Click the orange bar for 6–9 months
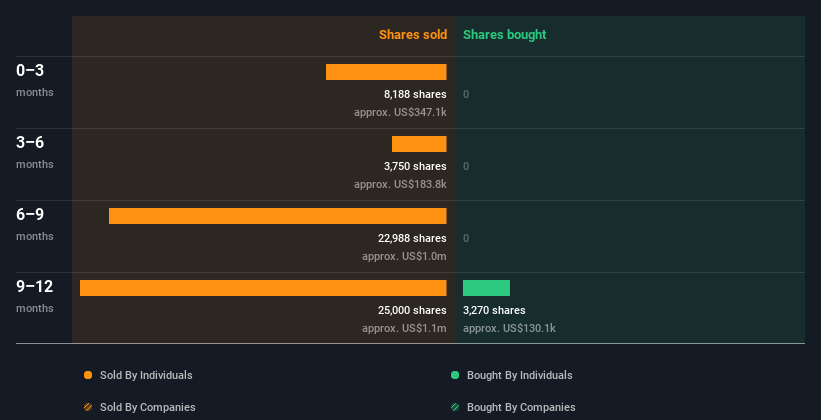This screenshot has height=420, width=821. 278,216
